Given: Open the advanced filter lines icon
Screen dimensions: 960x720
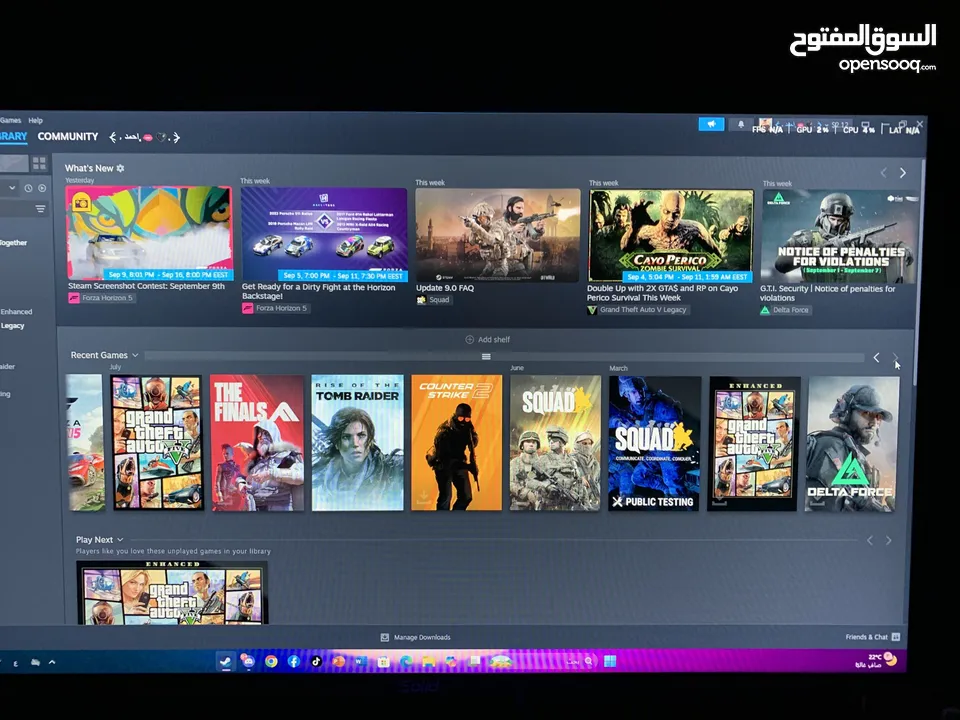Looking at the screenshot, I should pyautogui.click(x=40, y=209).
